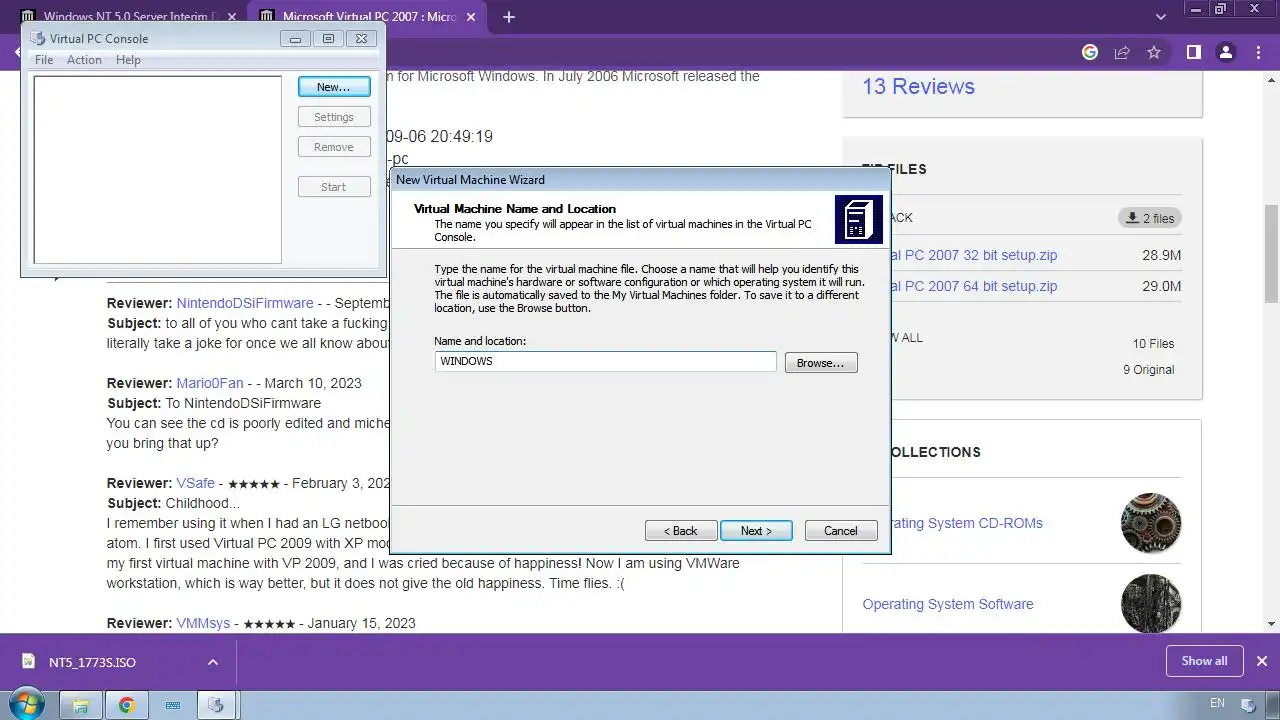Click the virtual machine list area in Console
Image resolution: width=1280 pixels, height=720 pixels.
click(158, 170)
